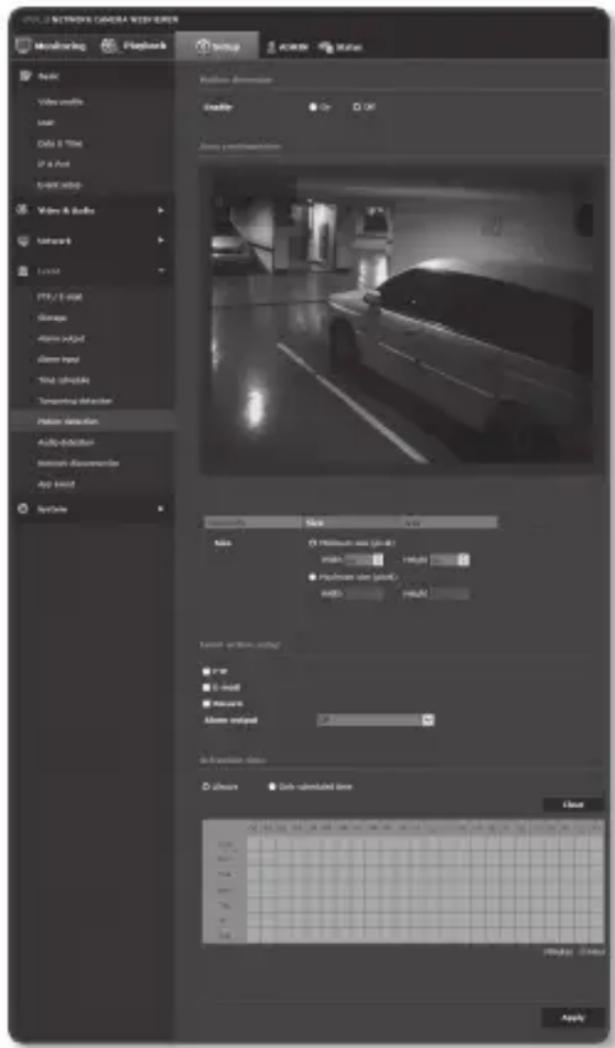
Task: Click the Event section icon
Action: coord(23,271)
